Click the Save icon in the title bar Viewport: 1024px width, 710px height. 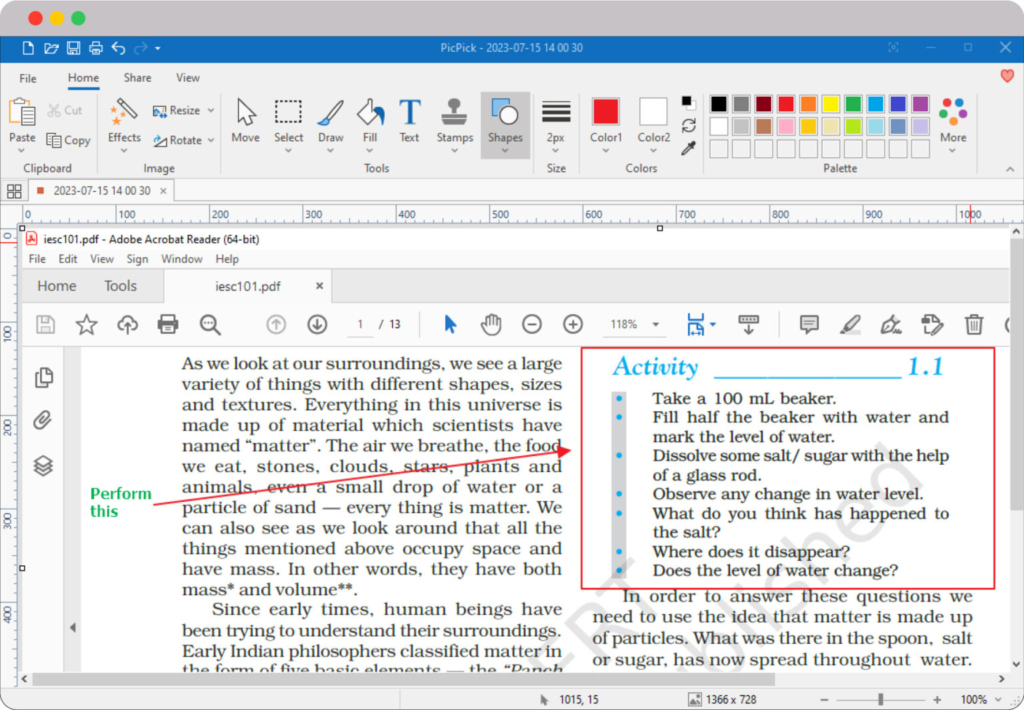pyautogui.click(x=73, y=48)
